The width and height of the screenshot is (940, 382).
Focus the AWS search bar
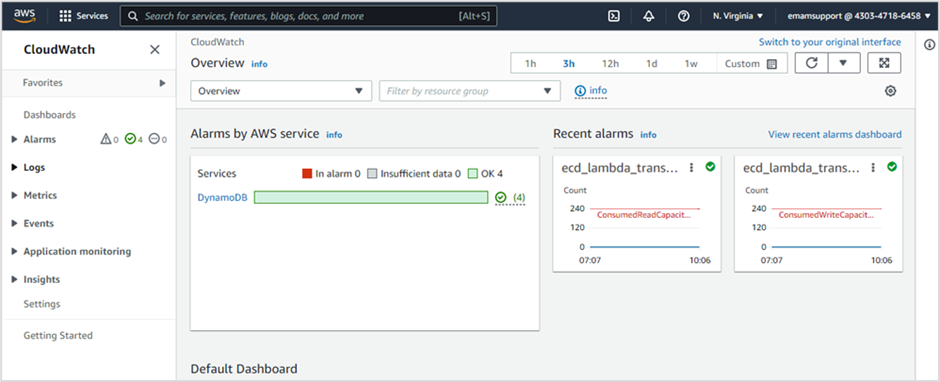(309, 16)
